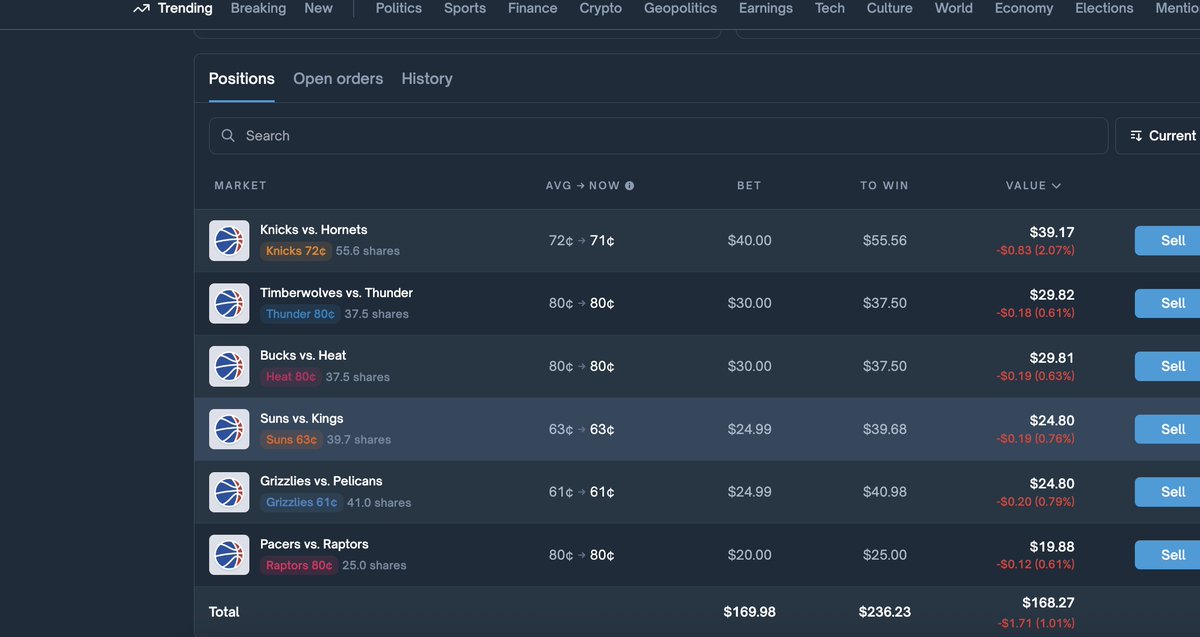Focus the positions Search field
This screenshot has height=637, width=1200.
click(x=658, y=136)
